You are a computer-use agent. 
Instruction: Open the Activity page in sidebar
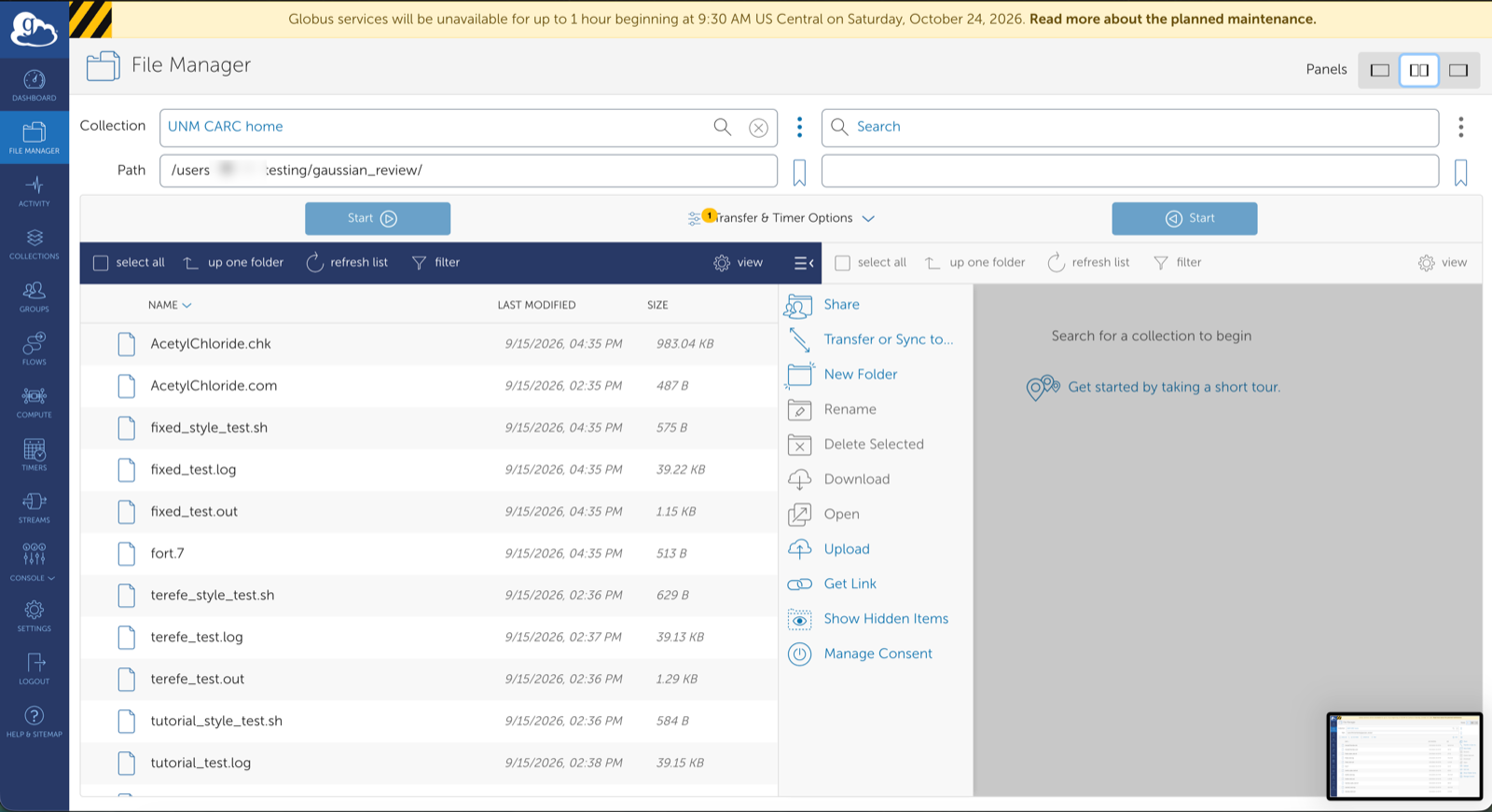[35, 191]
